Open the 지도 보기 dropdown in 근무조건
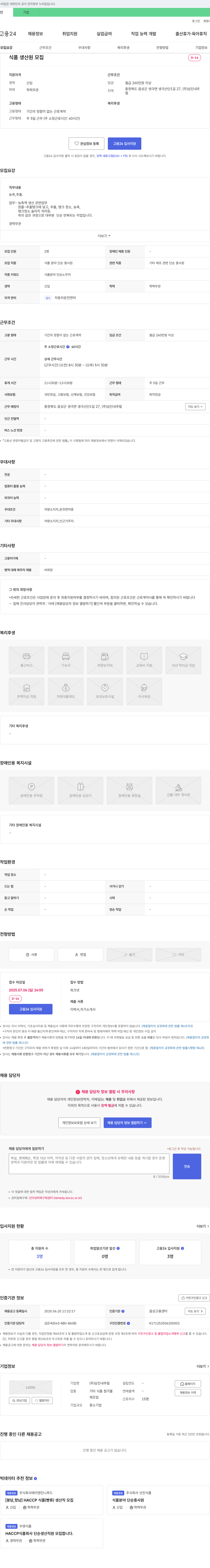The height and width of the screenshot is (1568, 210). tap(195, 407)
